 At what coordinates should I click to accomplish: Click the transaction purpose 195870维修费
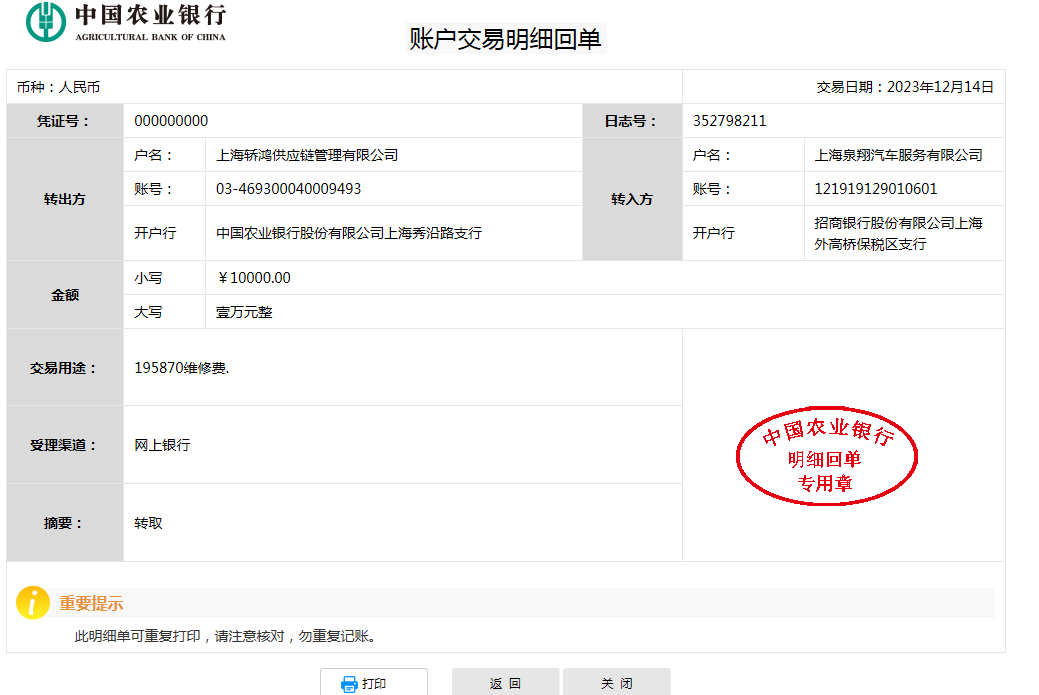pos(181,368)
